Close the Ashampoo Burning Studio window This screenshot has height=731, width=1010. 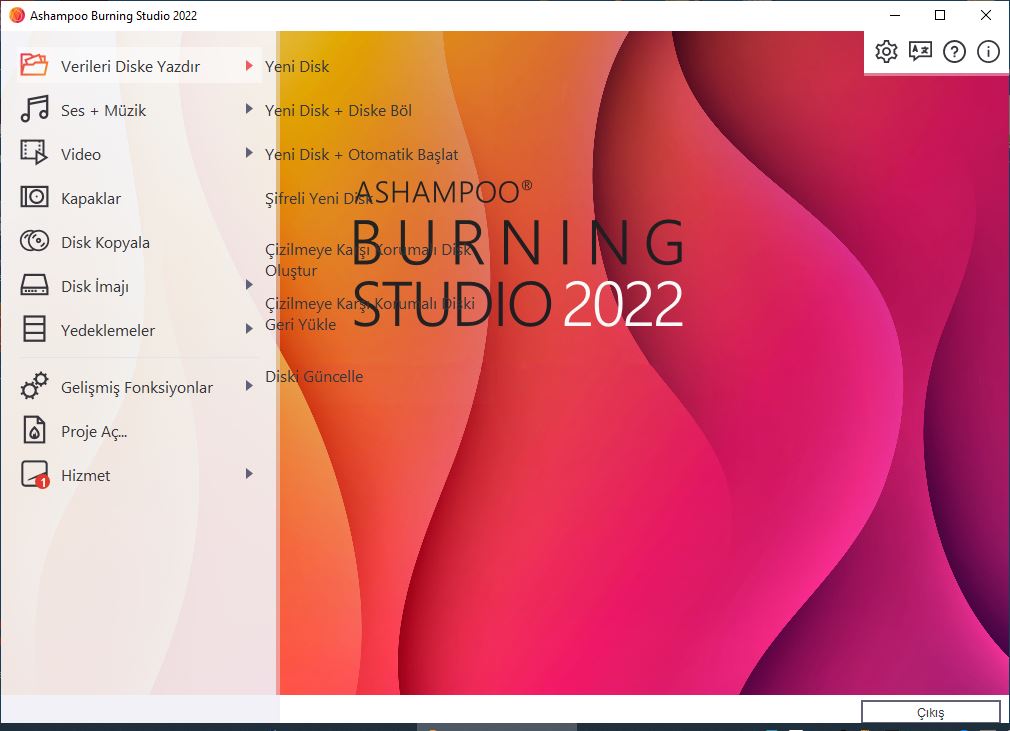coord(986,15)
